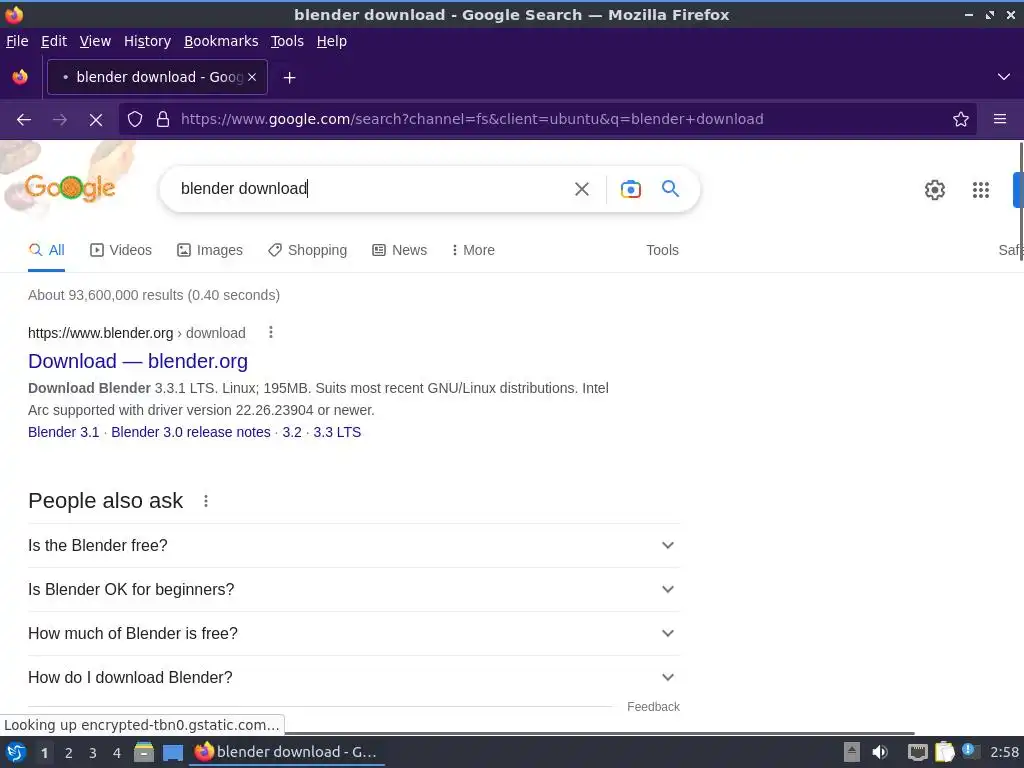Click the taskbar clock

[1004, 752]
